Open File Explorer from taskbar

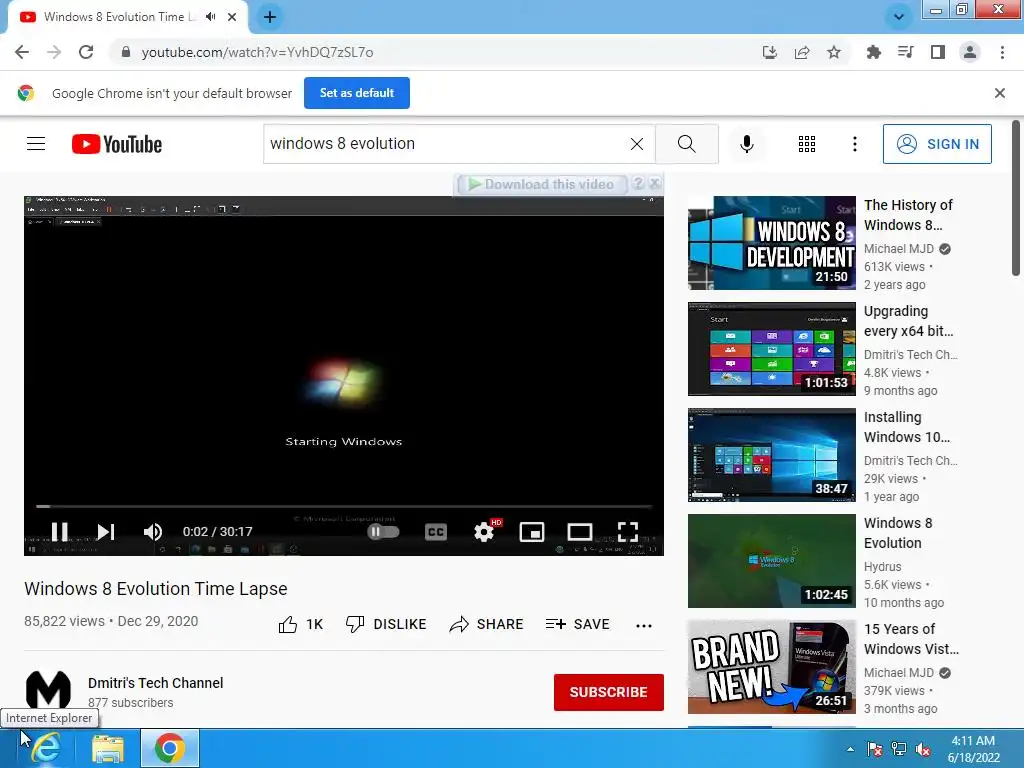point(108,748)
